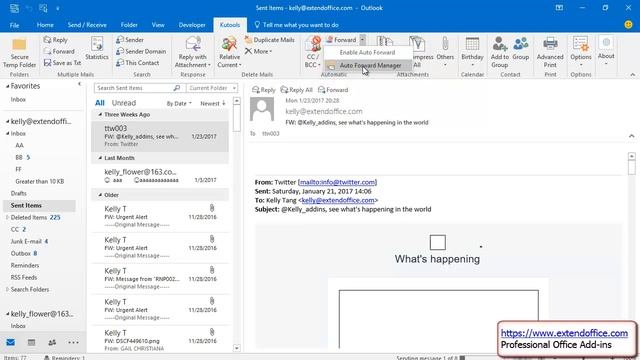Open the CC / BCC tool

[x=313, y=52]
